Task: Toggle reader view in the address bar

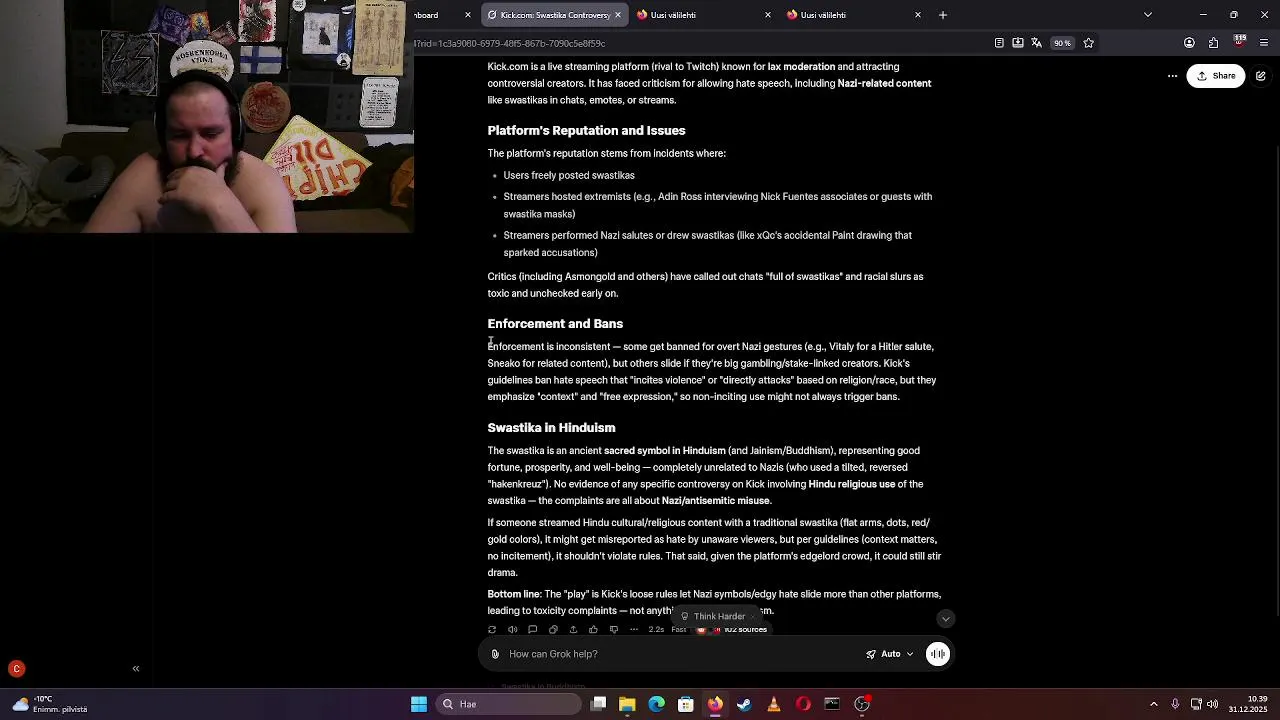Action: click(x=999, y=43)
